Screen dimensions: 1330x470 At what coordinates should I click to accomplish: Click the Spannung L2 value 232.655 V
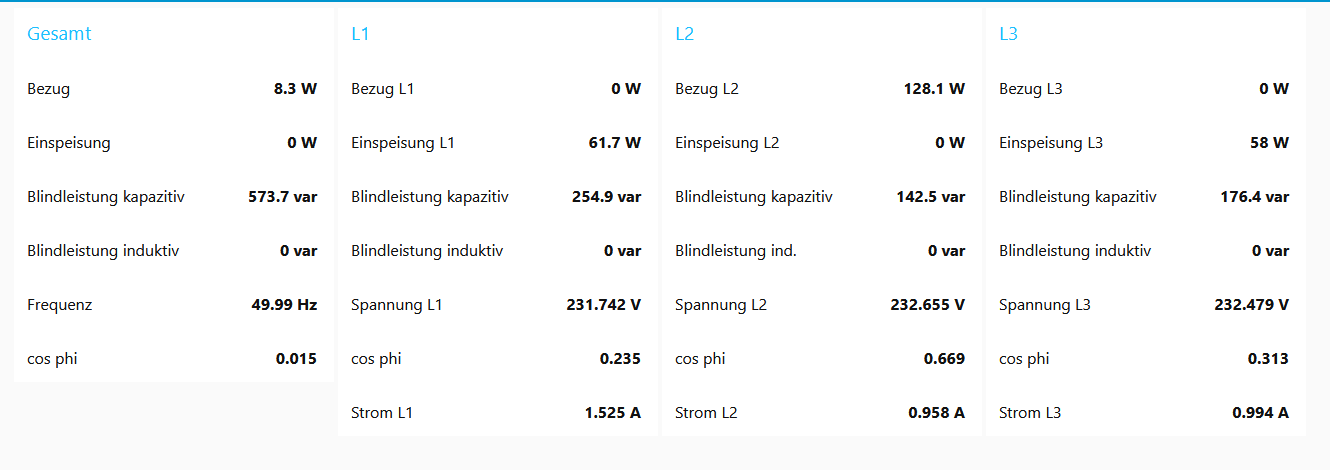pyautogui.click(x=927, y=305)
